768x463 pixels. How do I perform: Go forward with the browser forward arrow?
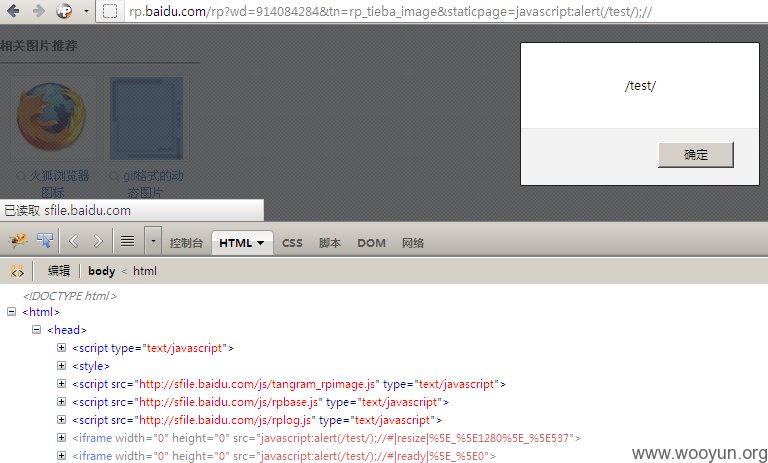click(38, 11)
